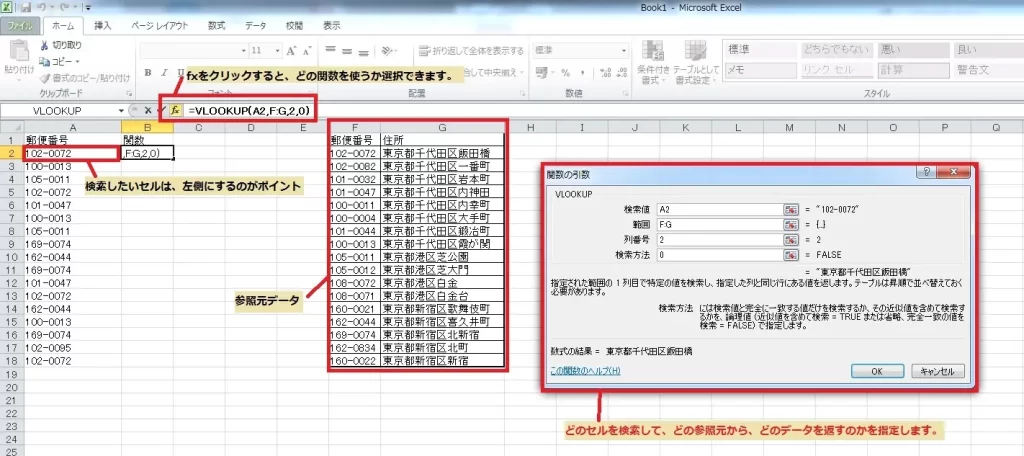Click the top align icon
The width and height of the screenshot is (1024, 456).
[330, 50]
